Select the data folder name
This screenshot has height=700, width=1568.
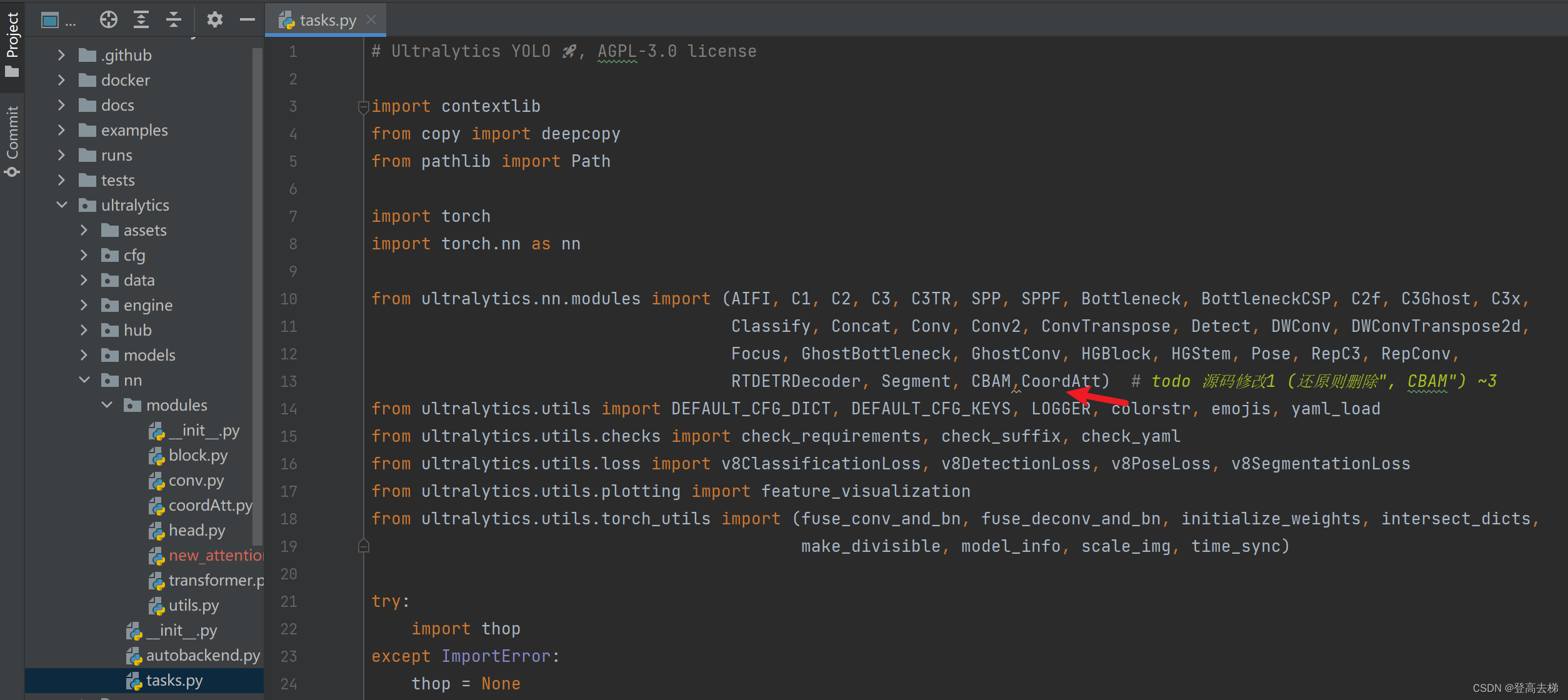tap(139, 280)
